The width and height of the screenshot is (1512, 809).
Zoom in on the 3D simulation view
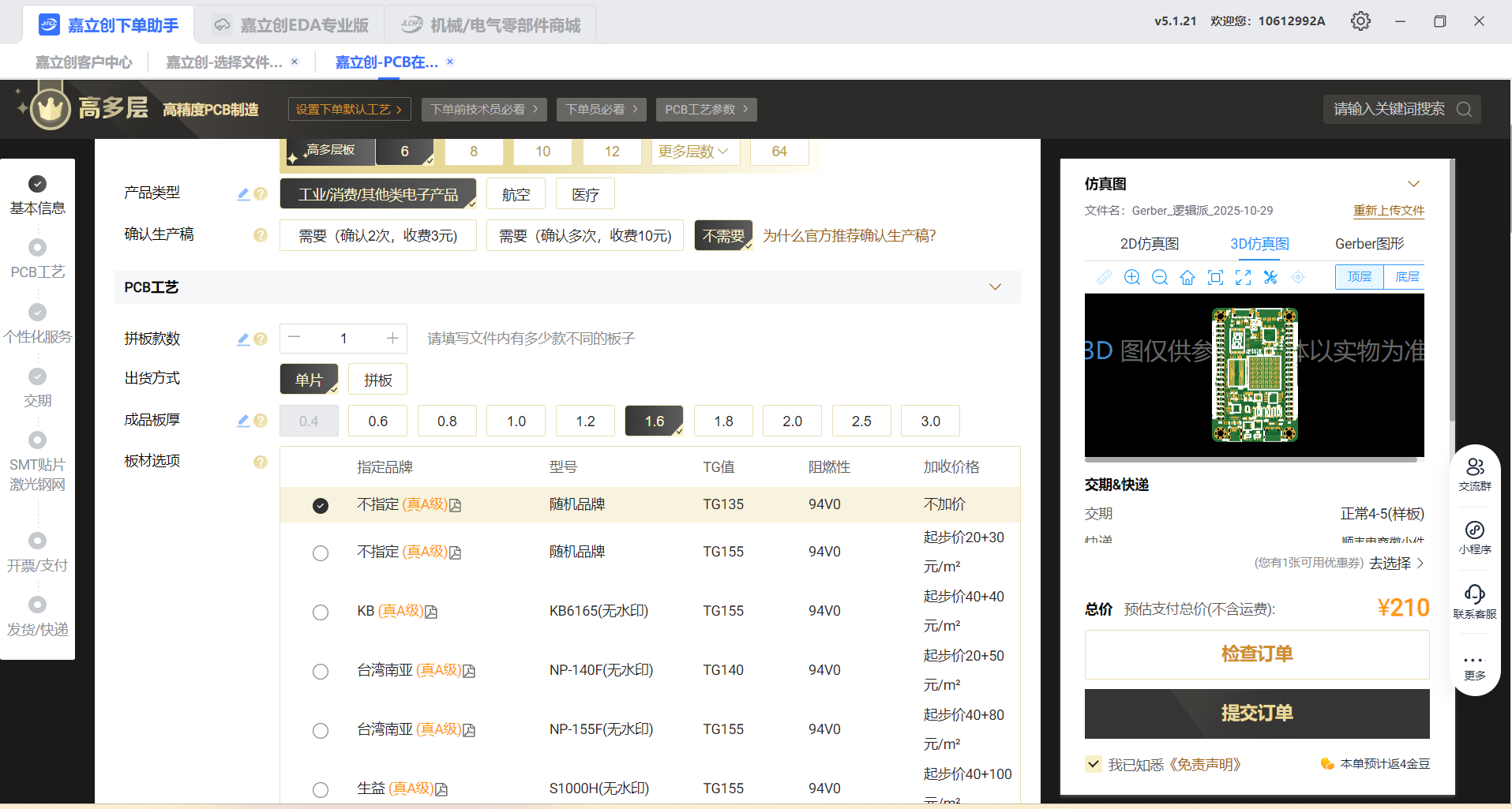[x=1132, y=277]
